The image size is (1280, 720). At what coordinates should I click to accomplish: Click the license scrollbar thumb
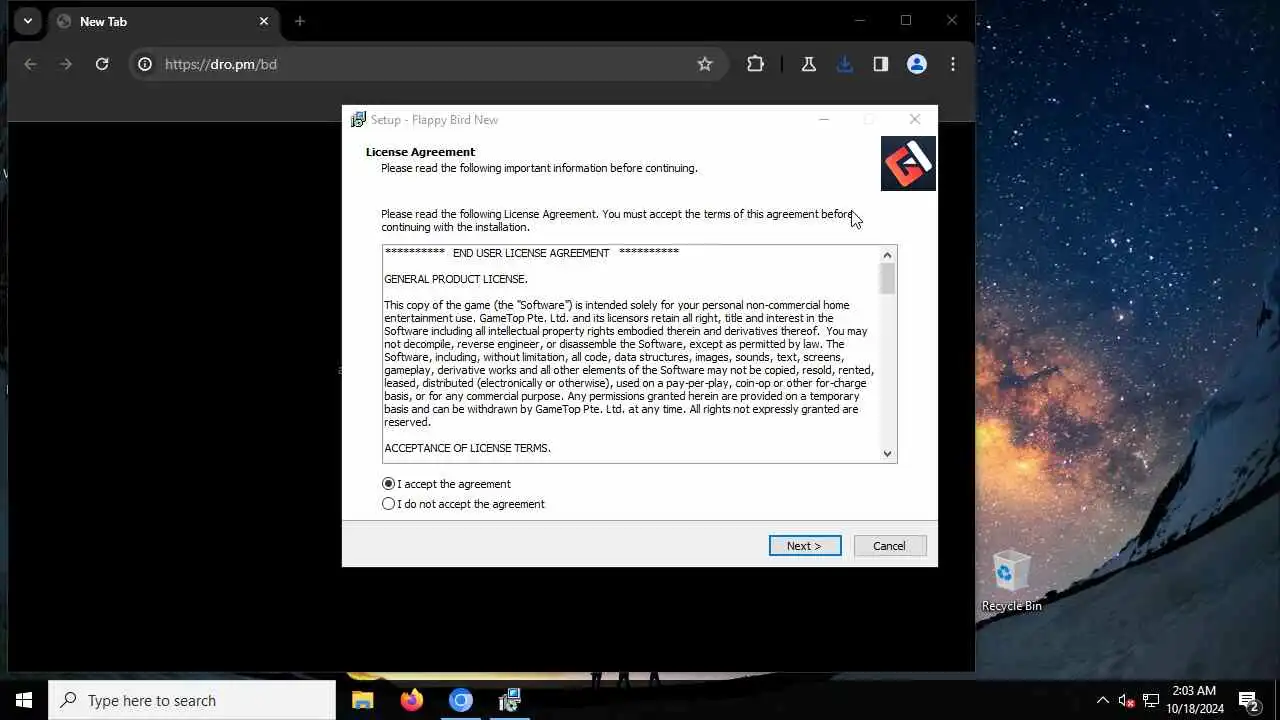888,279
